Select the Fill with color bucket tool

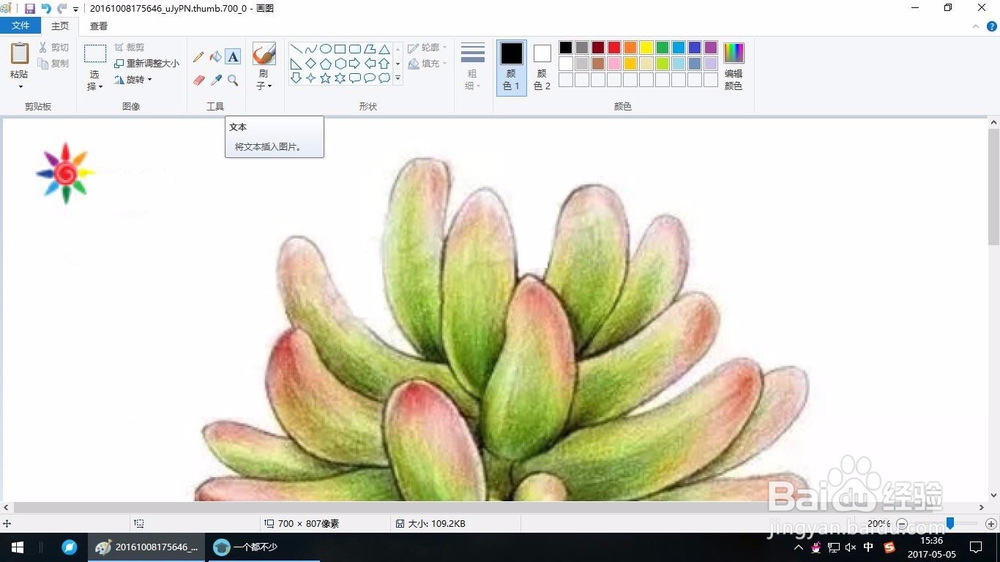point(216,57)
